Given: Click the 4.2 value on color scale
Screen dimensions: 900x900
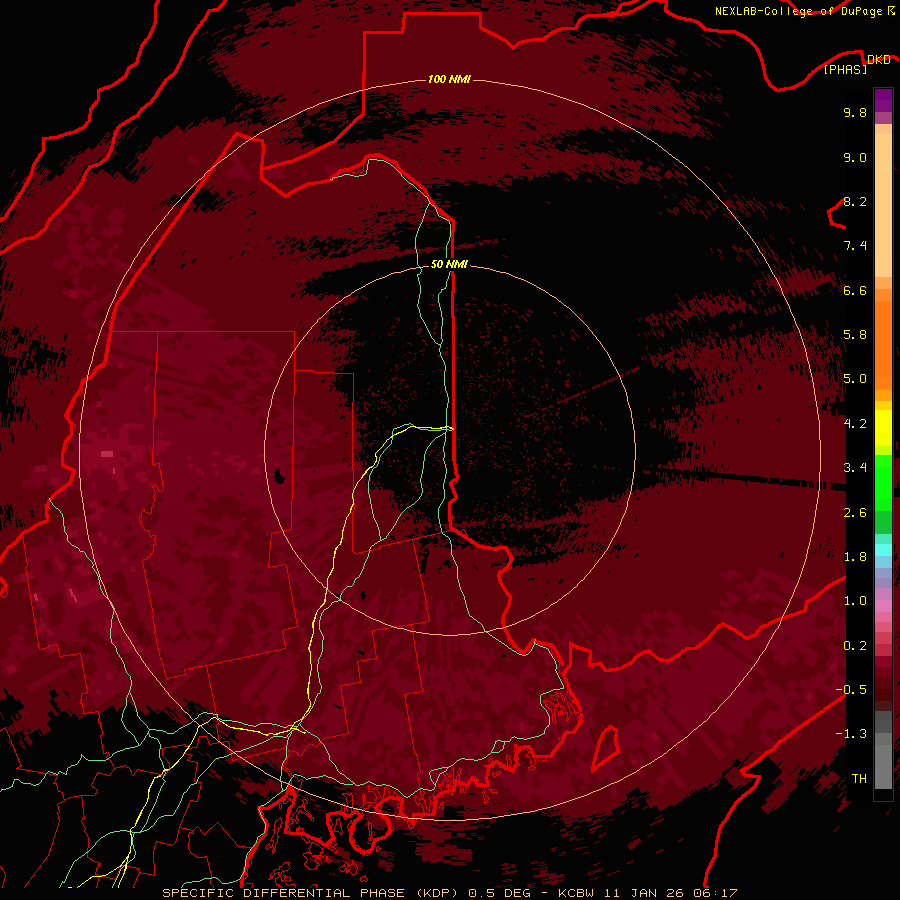Looking at the screenshot, I should pos(855,424).
